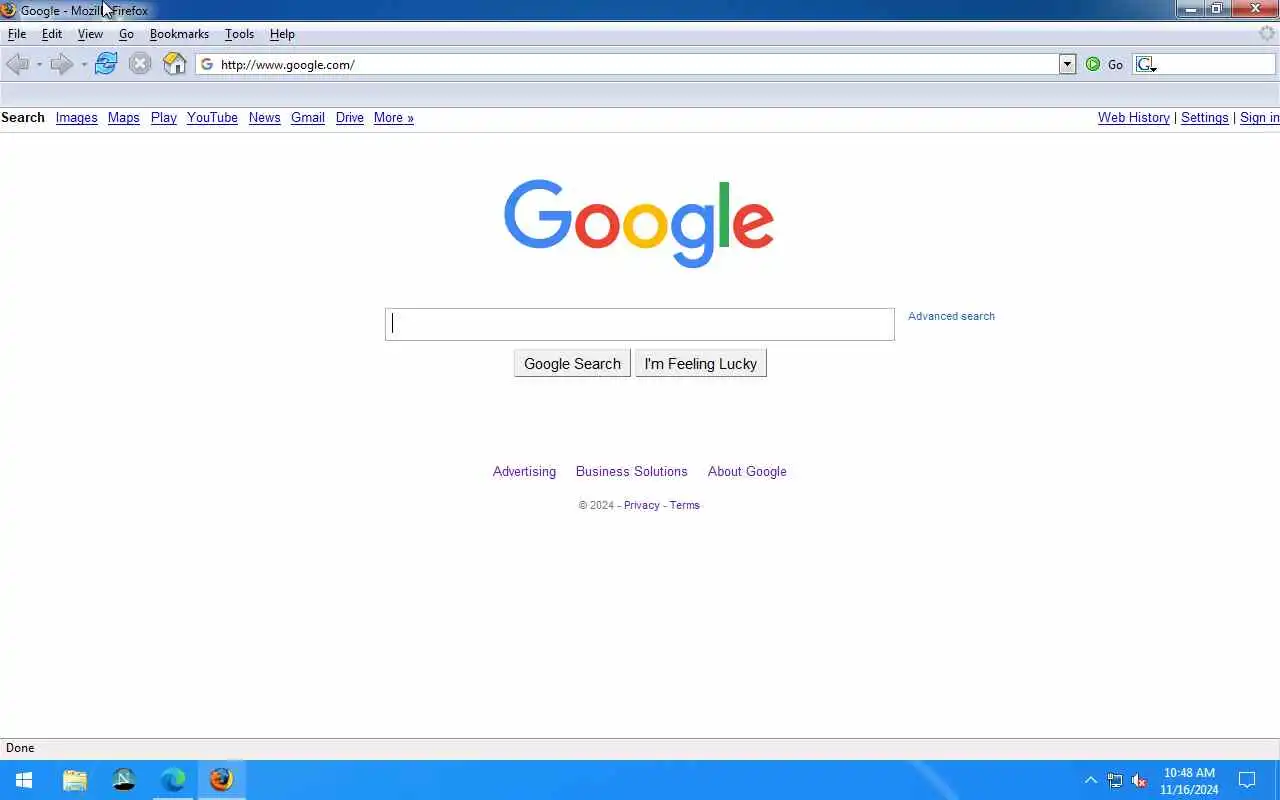Open the Gmail link
1280x800 pixels.
(x=307, y=117)
